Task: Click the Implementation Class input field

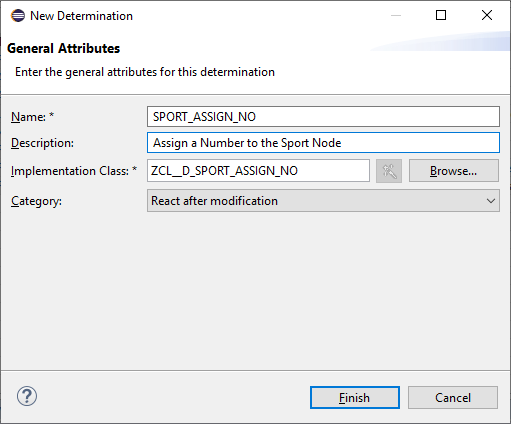Action: point(258,171)
